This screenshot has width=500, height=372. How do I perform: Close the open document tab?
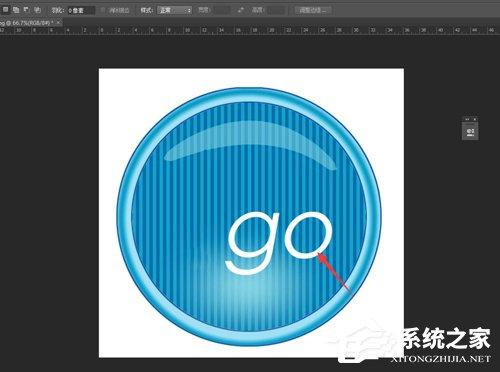click(x=58, y=22)
